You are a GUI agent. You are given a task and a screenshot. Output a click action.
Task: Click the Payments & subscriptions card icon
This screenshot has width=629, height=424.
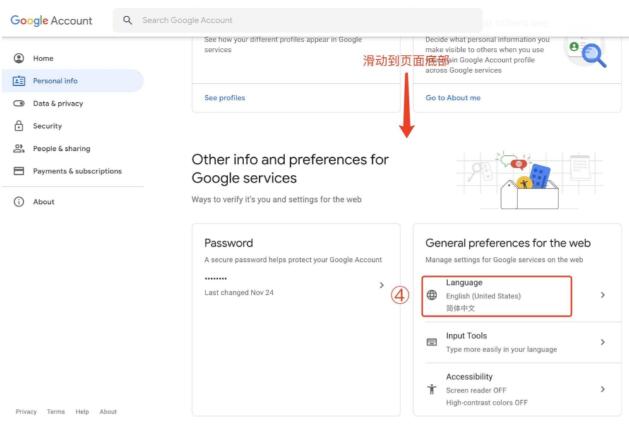coord(19,171)
